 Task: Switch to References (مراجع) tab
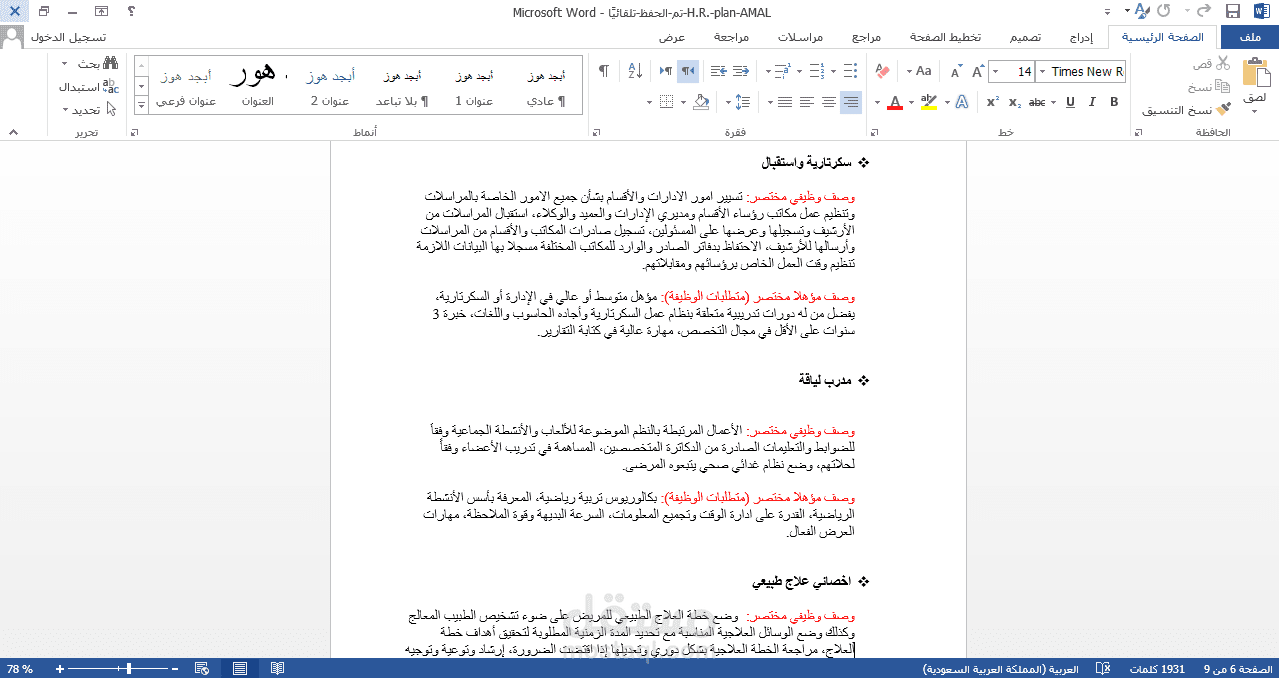tap(866, 37)
